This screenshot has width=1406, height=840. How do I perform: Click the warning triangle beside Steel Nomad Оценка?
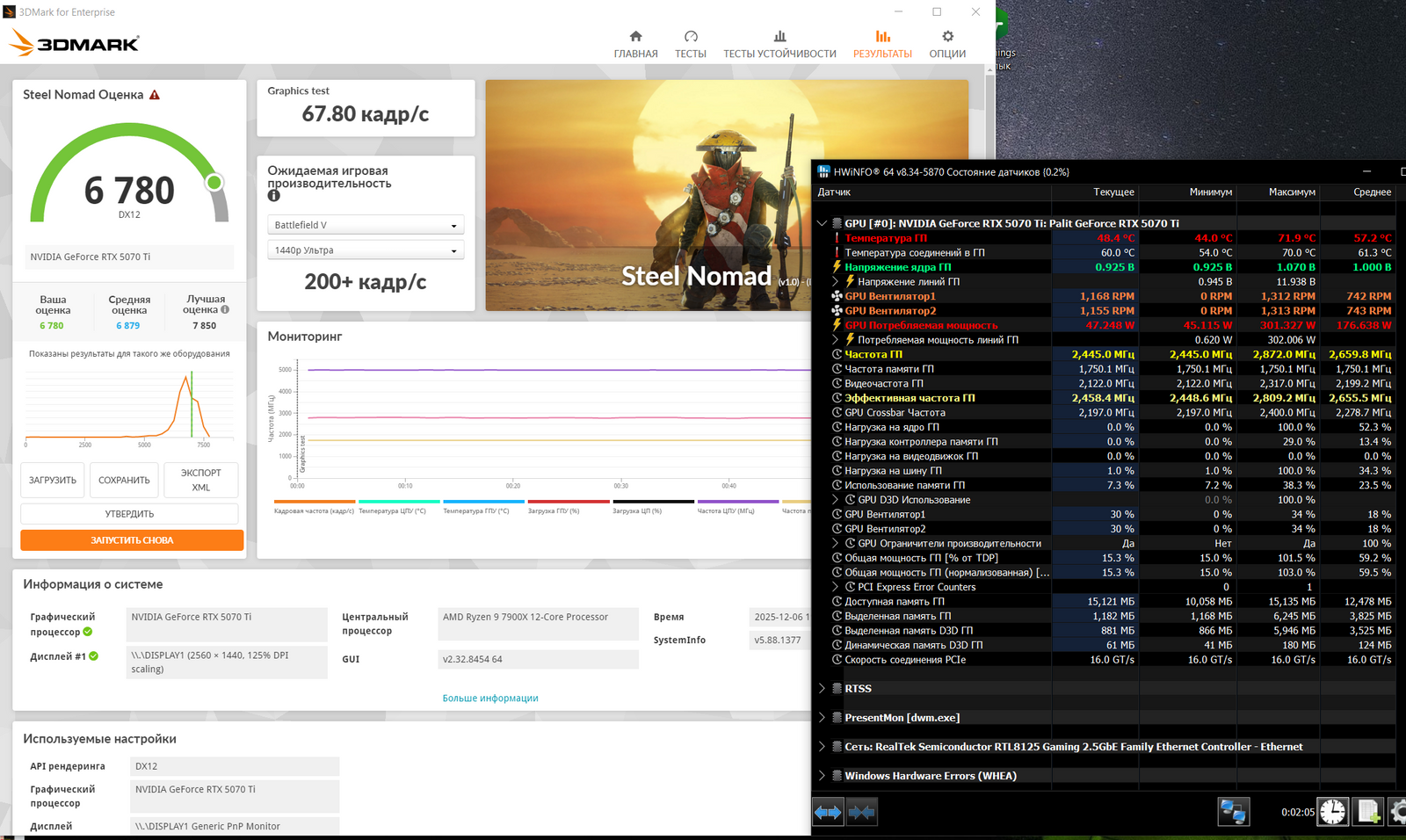click(155, 95)
